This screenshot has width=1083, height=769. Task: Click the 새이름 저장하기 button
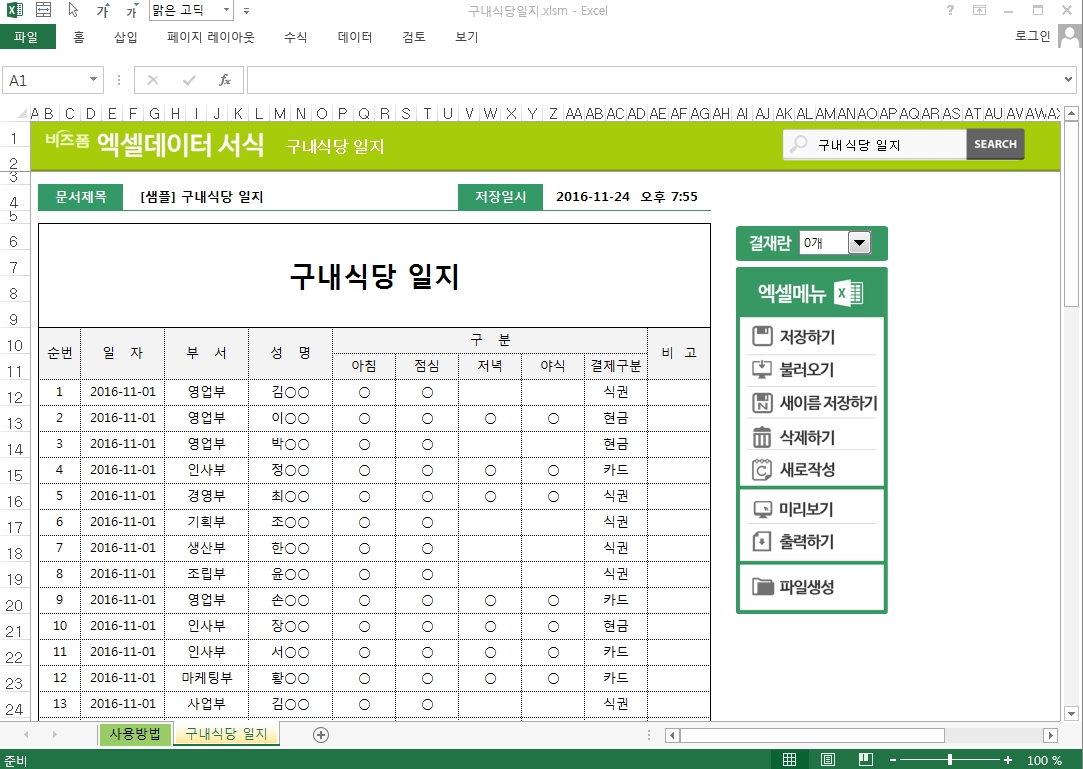click(x=814, y=403)
